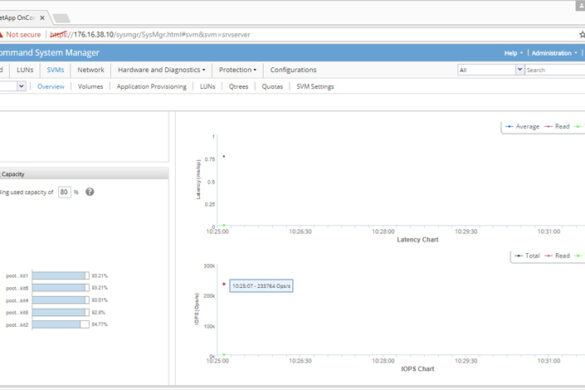The height and width of the screenshot is (390, 585).
Task: Bookmark this page with the star icon
Action: [582, 34]
